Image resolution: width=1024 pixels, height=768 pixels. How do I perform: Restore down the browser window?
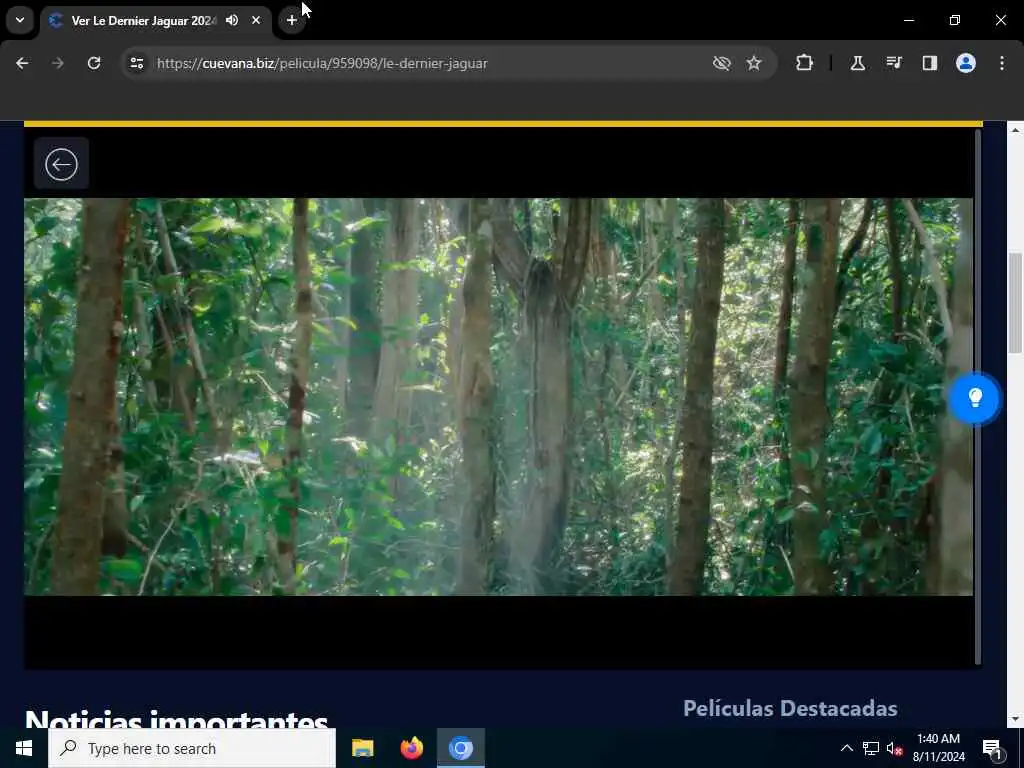click(x=955, y=20)
